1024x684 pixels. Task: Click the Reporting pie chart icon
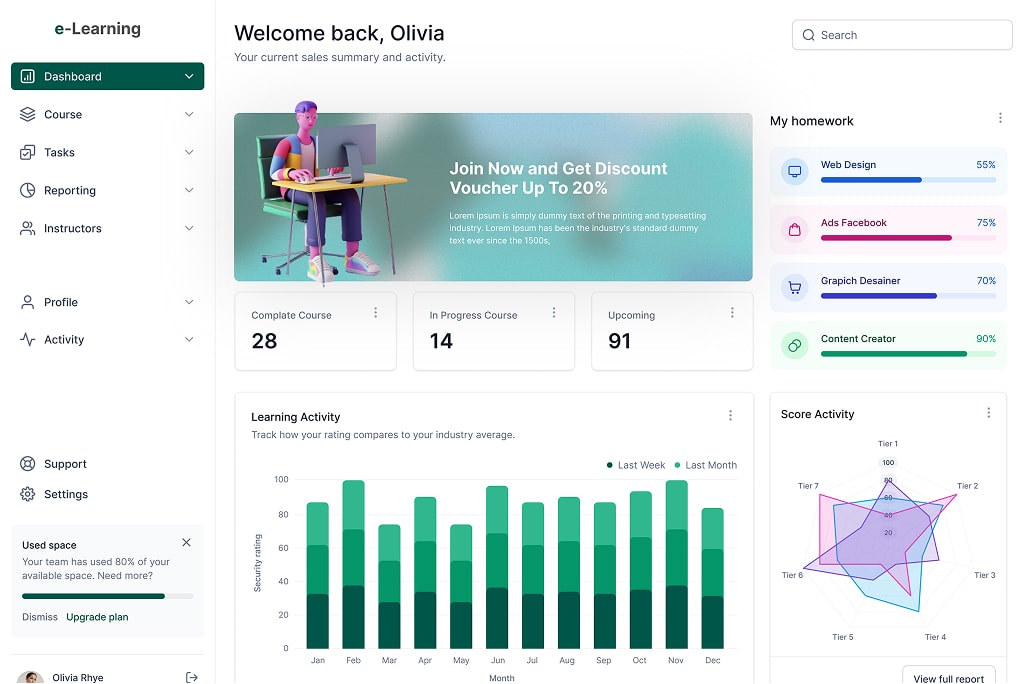[x=27, y=191]
